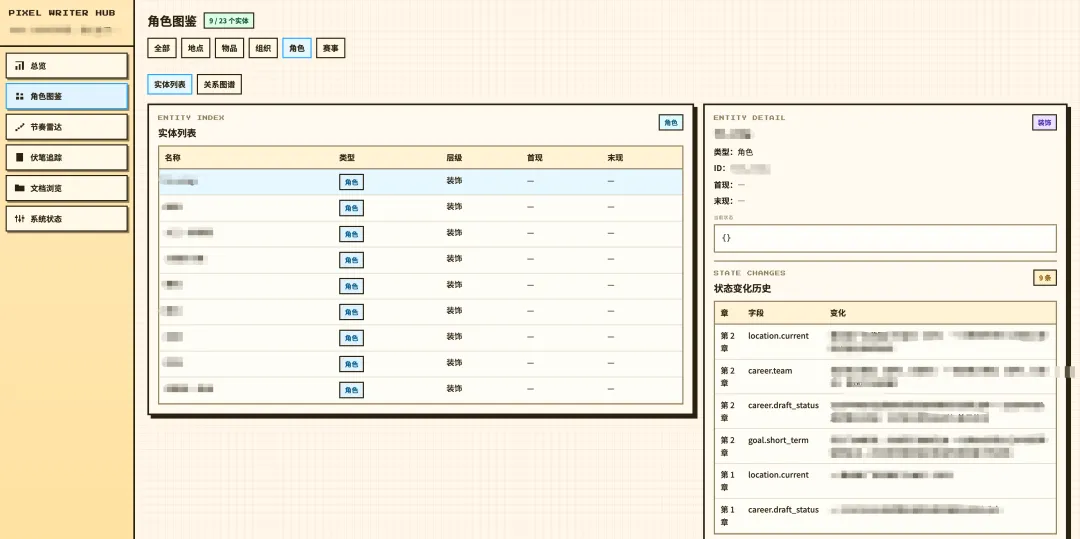Click the career.team field cell
Image resolution: width=1080 pixels, height=539 pixels.
(x=770, y=371)
